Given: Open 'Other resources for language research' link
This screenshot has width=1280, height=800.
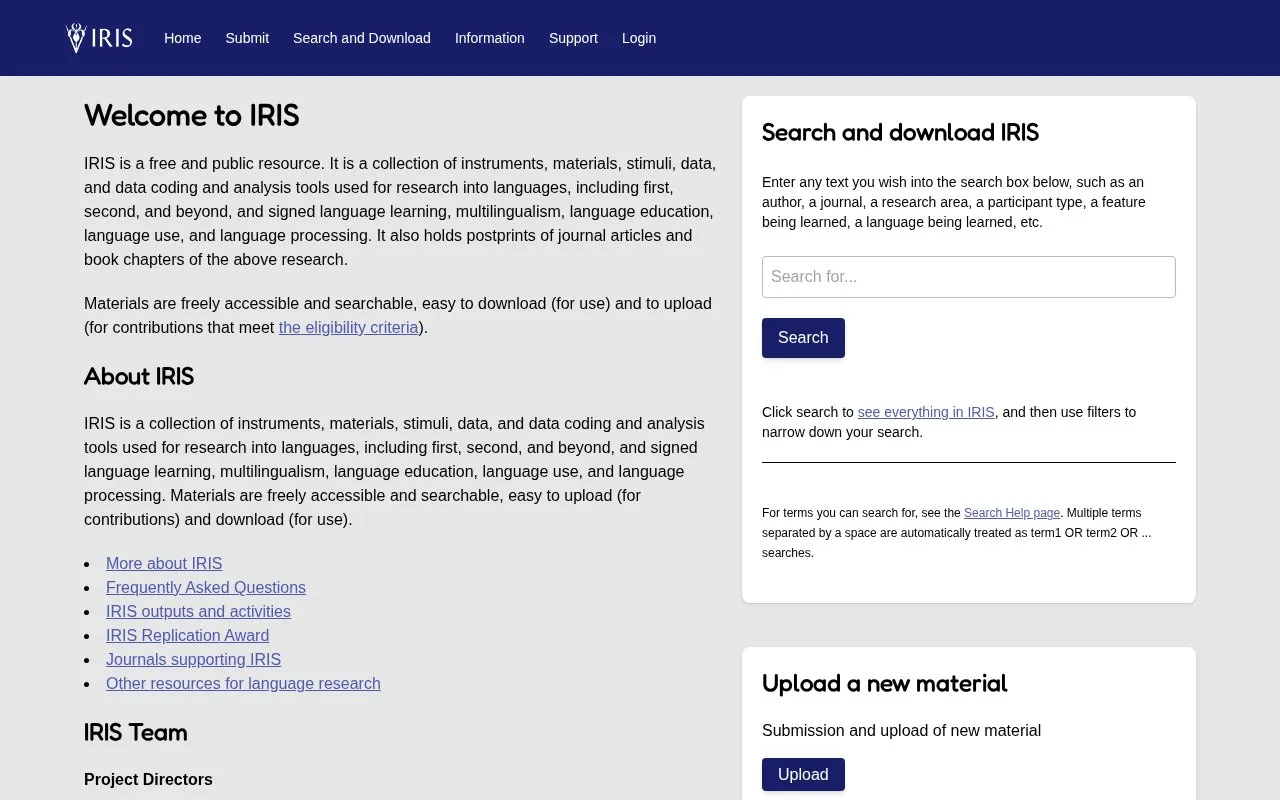Looking at the screenshot, I should tap(243, 684).
